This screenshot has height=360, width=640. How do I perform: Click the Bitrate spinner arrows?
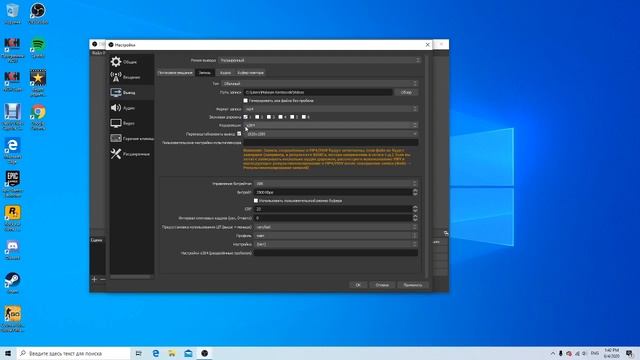[415, 192]
